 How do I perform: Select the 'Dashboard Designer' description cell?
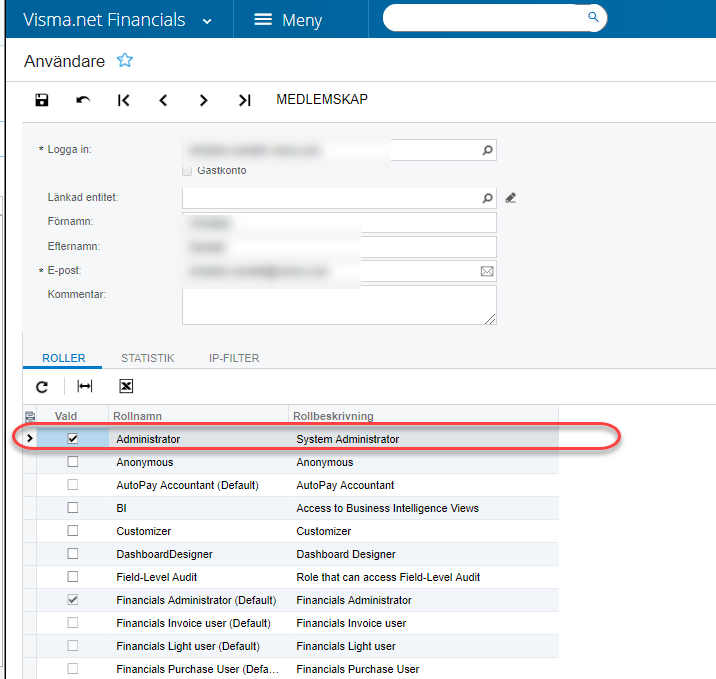423,554
